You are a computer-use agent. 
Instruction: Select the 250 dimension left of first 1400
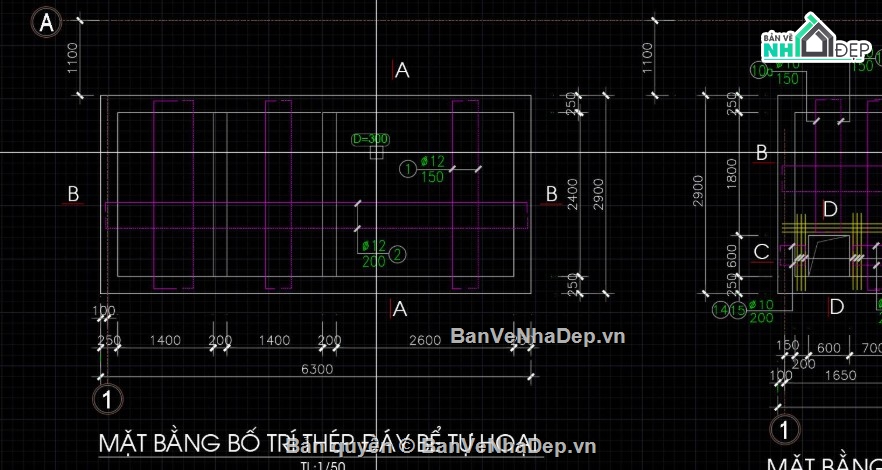(x=109, y=340)
